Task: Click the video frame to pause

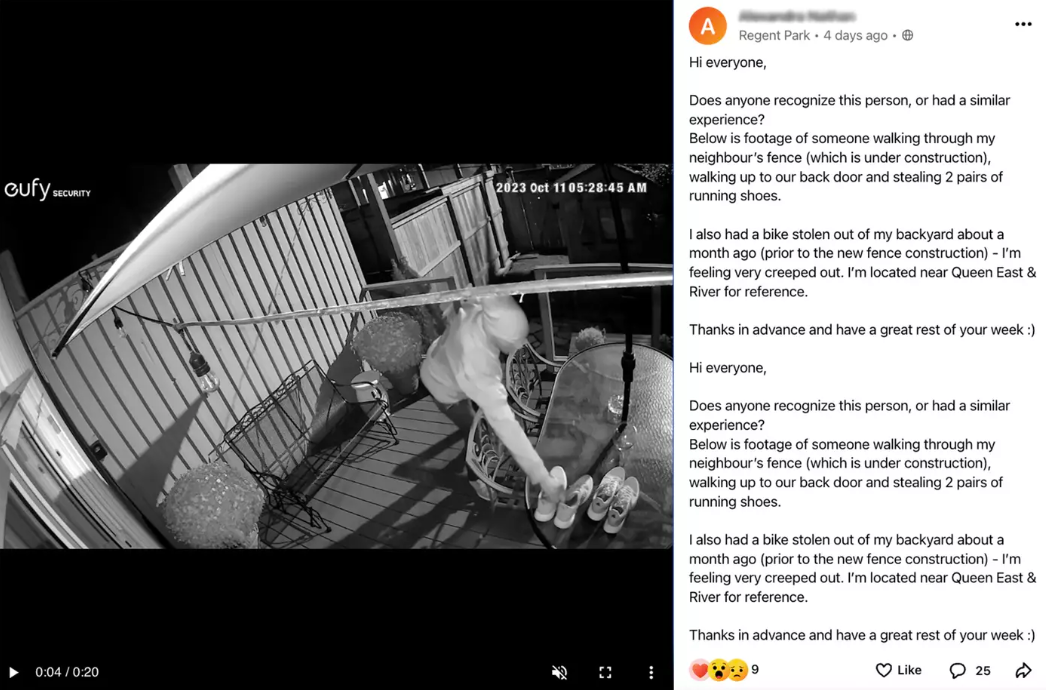Action: click(x=336, y=356)
